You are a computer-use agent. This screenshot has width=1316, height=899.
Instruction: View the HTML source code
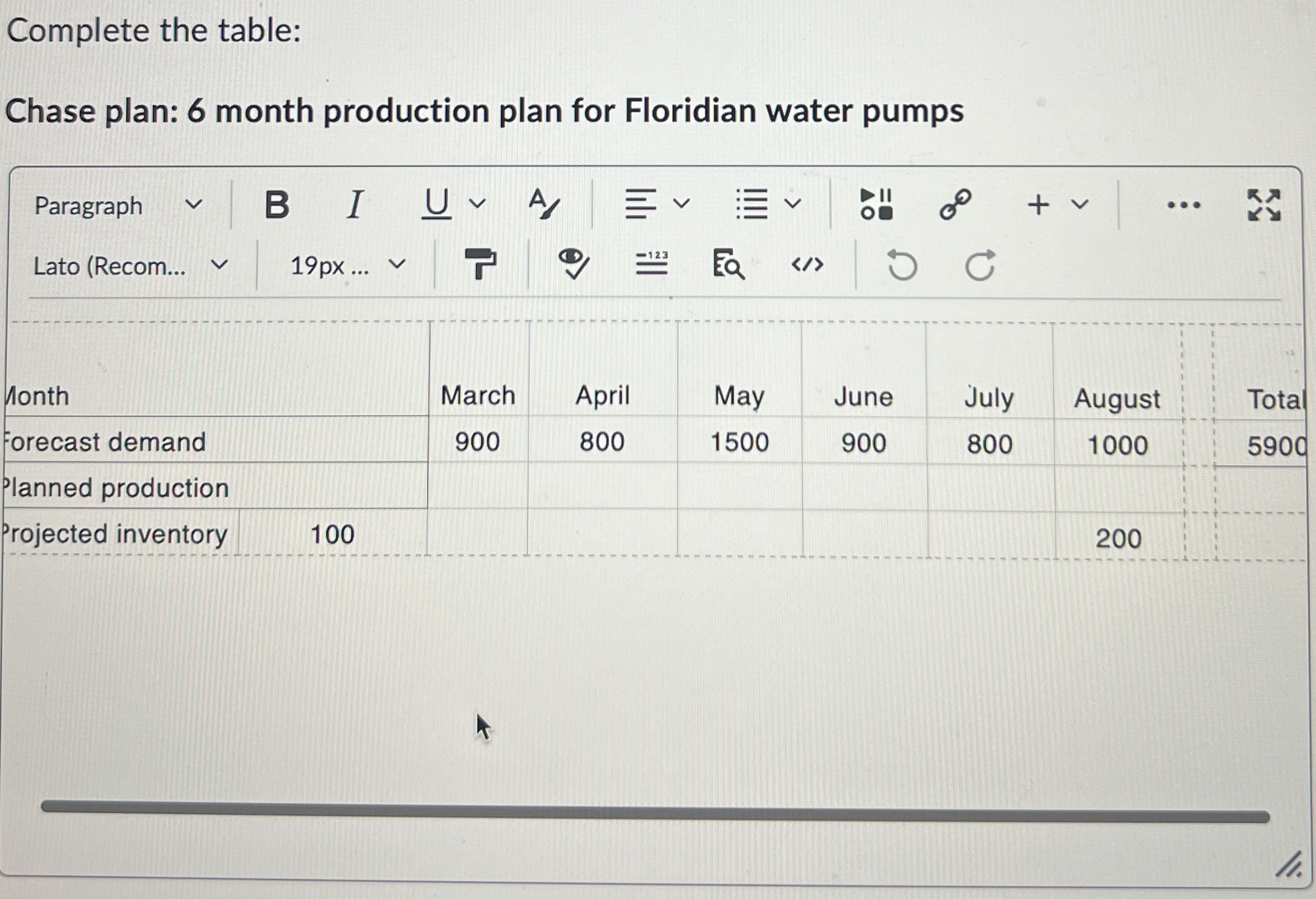810,266
